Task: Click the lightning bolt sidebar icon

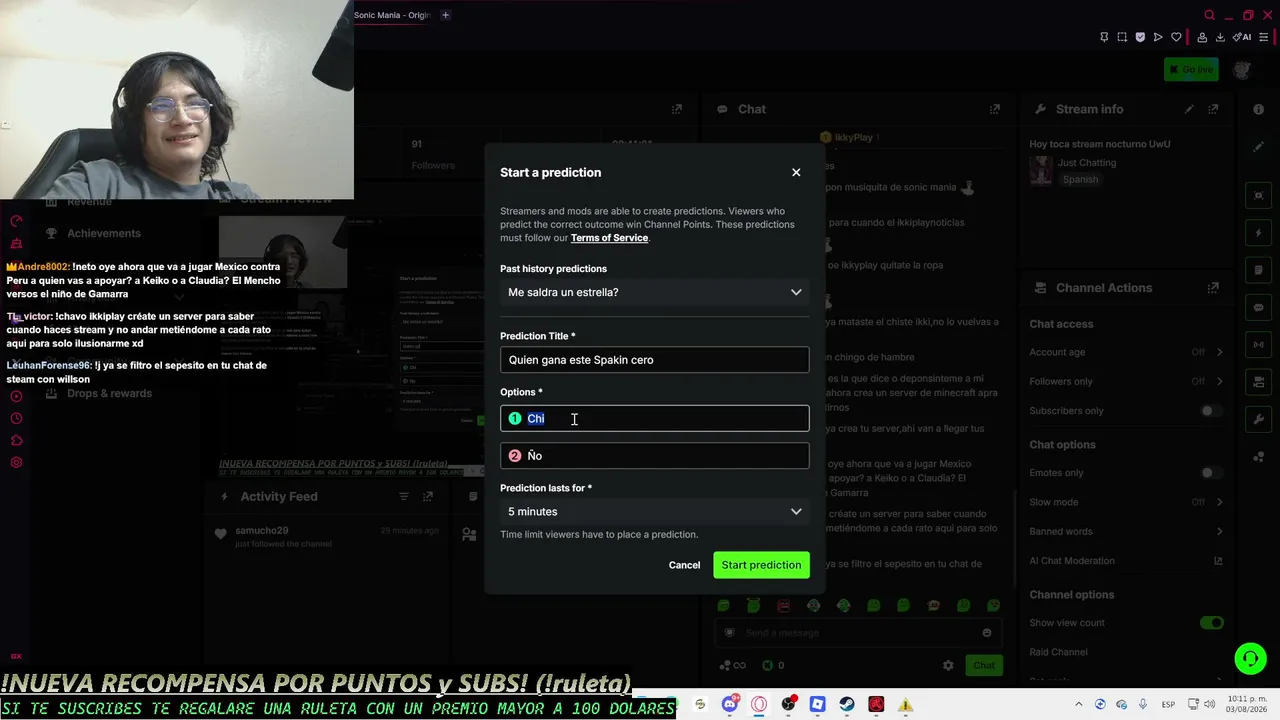Action: tap(1259, 233)
